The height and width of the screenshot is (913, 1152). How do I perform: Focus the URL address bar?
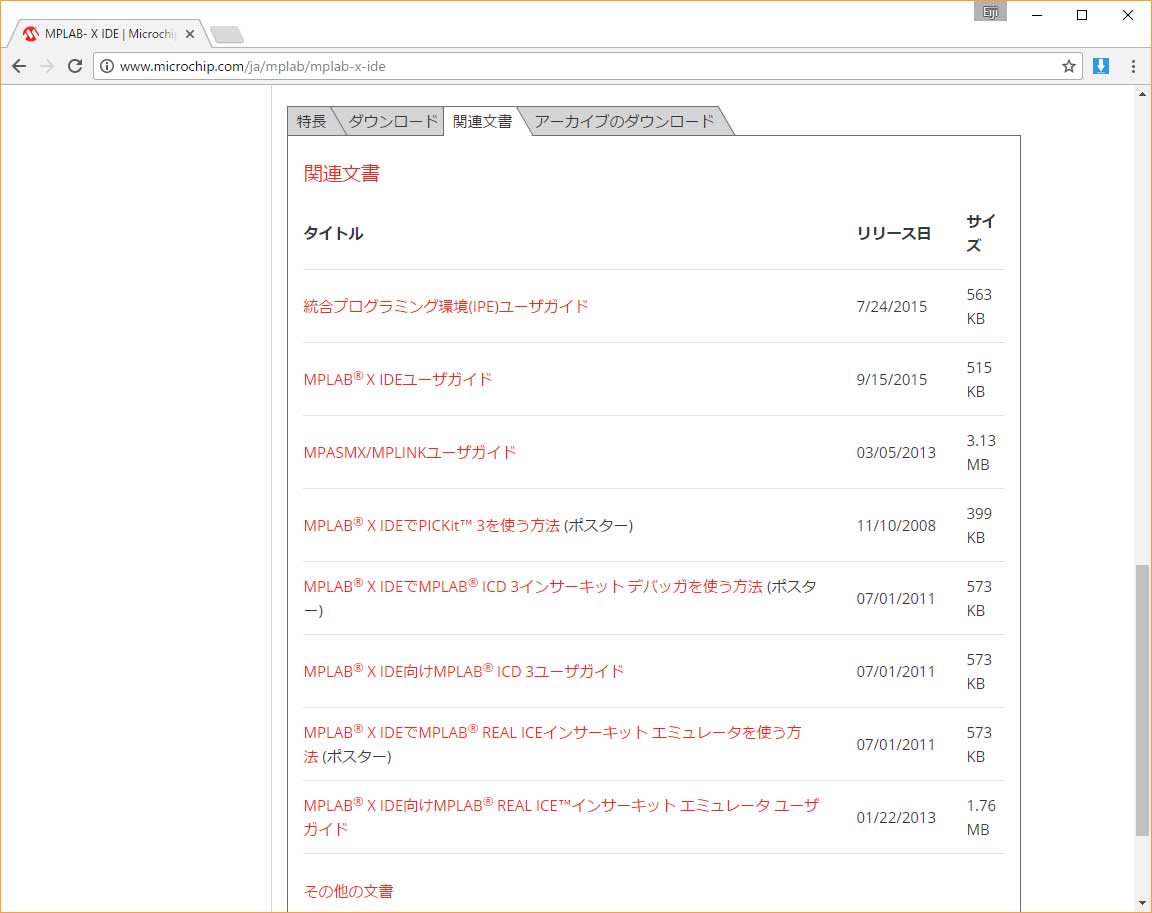588,66
